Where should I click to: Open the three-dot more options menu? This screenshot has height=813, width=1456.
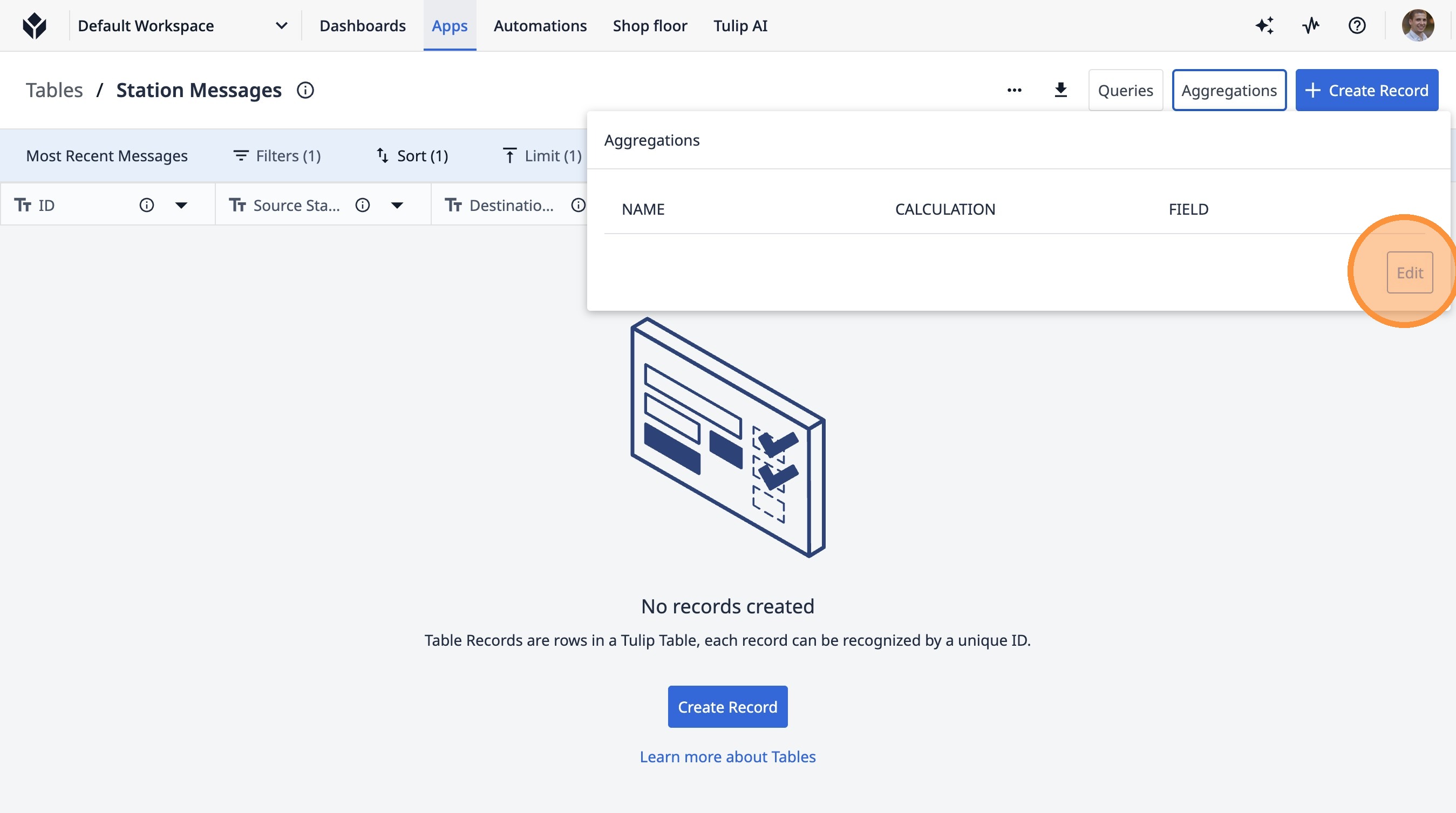click(x=1014, y=90)
